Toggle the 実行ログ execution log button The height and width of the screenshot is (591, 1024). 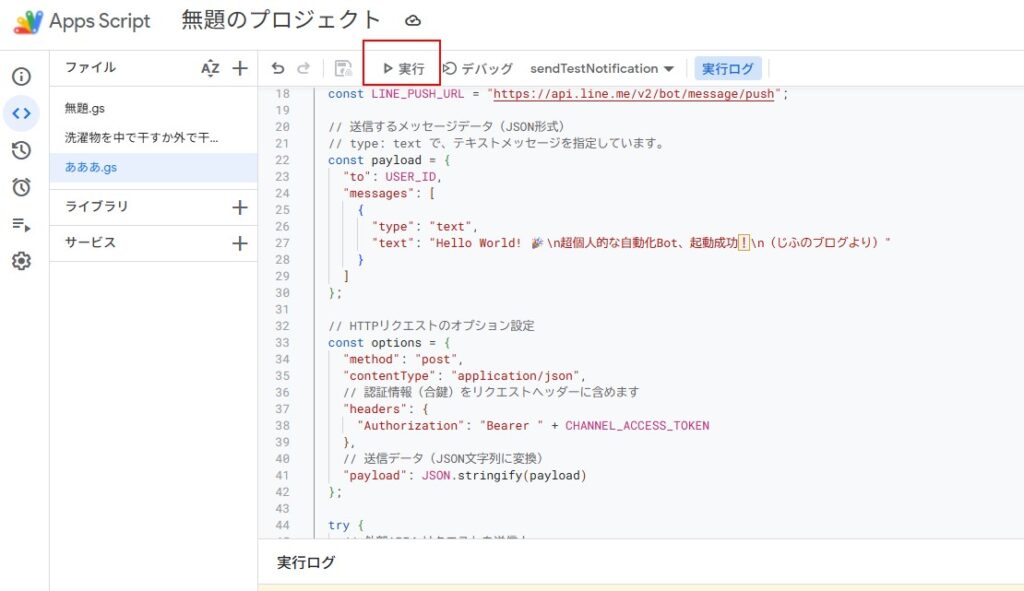(728, 68)
